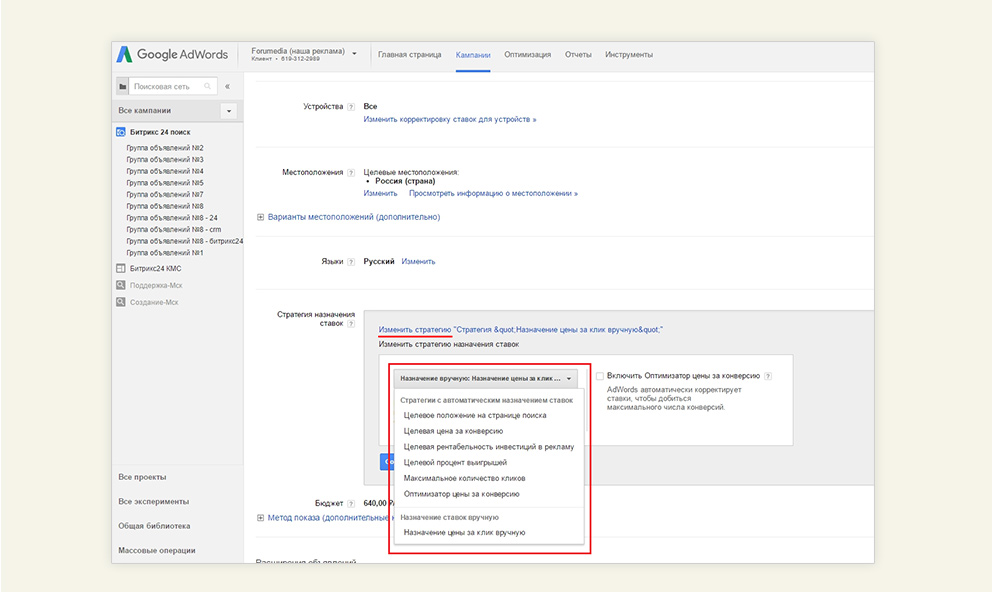The height and width of the screenshot is (592, 992).
Task: Switch to the Кампании tab
Action: coord(473,55)
